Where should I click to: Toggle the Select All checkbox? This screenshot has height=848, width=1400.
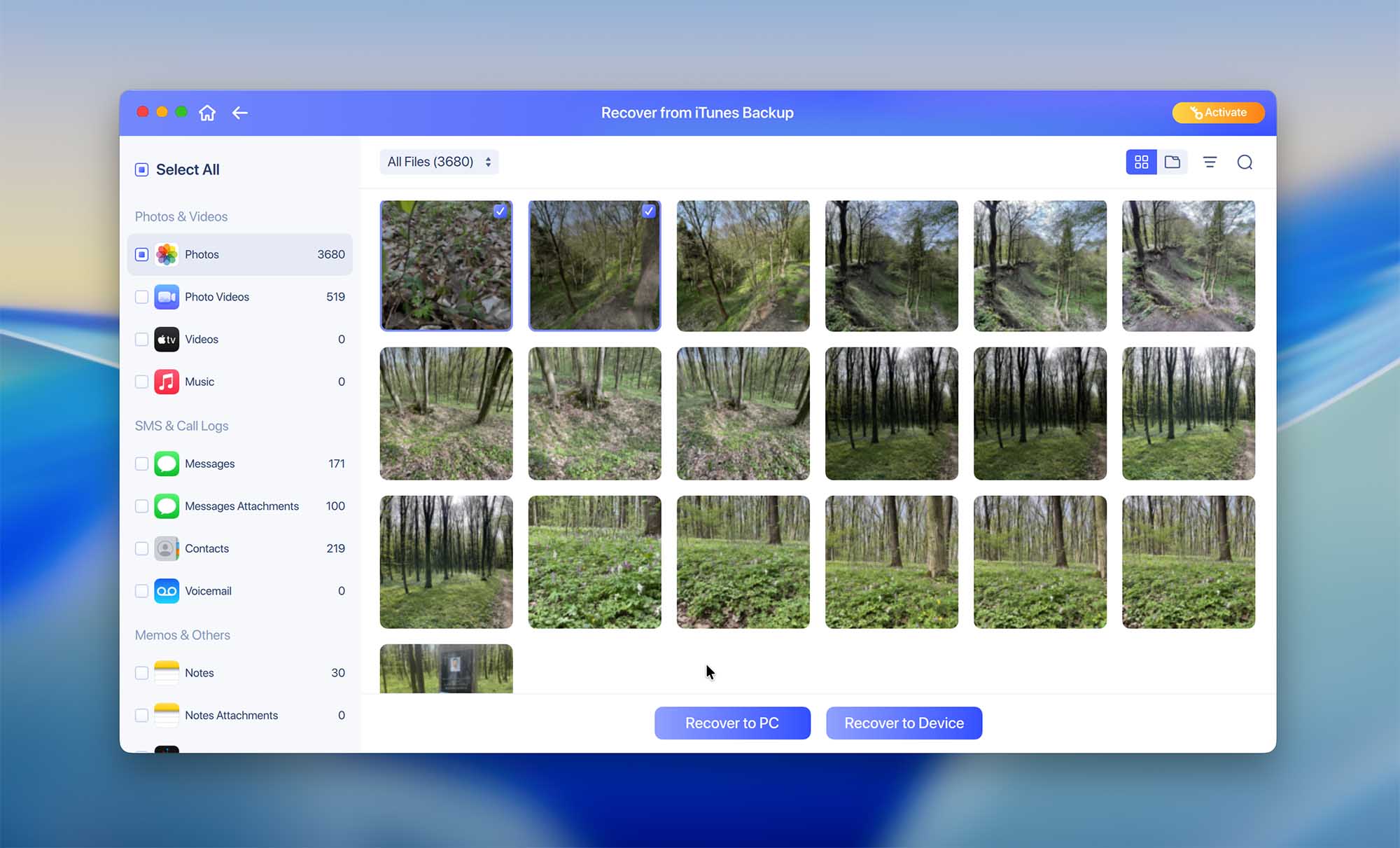point(141,169)
